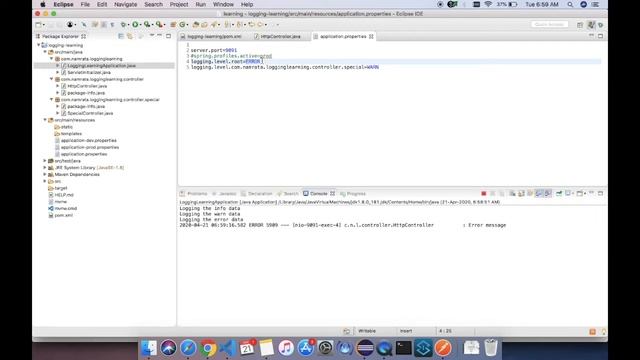The image size is (640, 360).
Task: Close the Console view tab
Action: click(333, 193)
